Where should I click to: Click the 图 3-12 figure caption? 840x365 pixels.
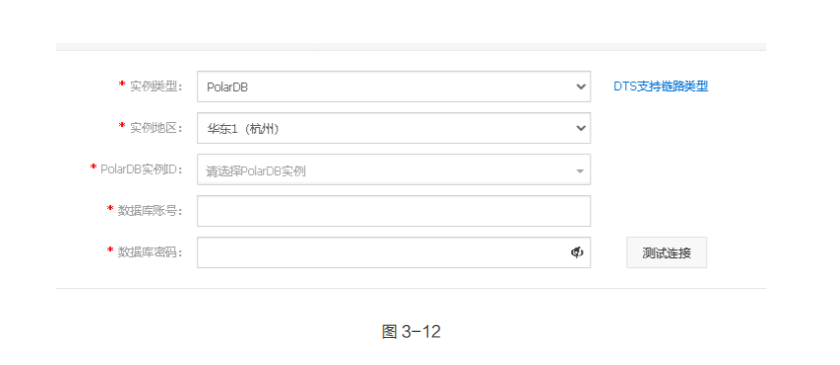pyautogui.click(x=411, y=332)
